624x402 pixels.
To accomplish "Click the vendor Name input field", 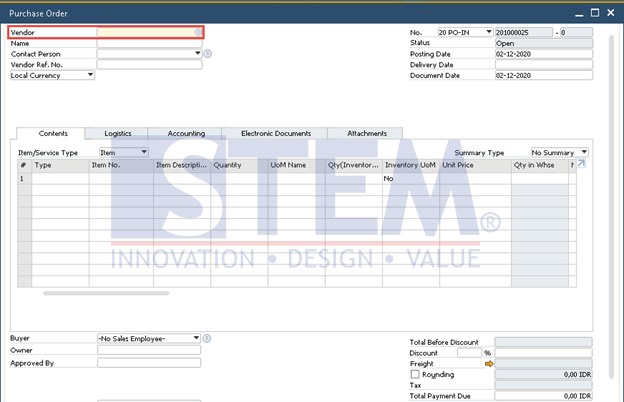I will click(150, 43).
